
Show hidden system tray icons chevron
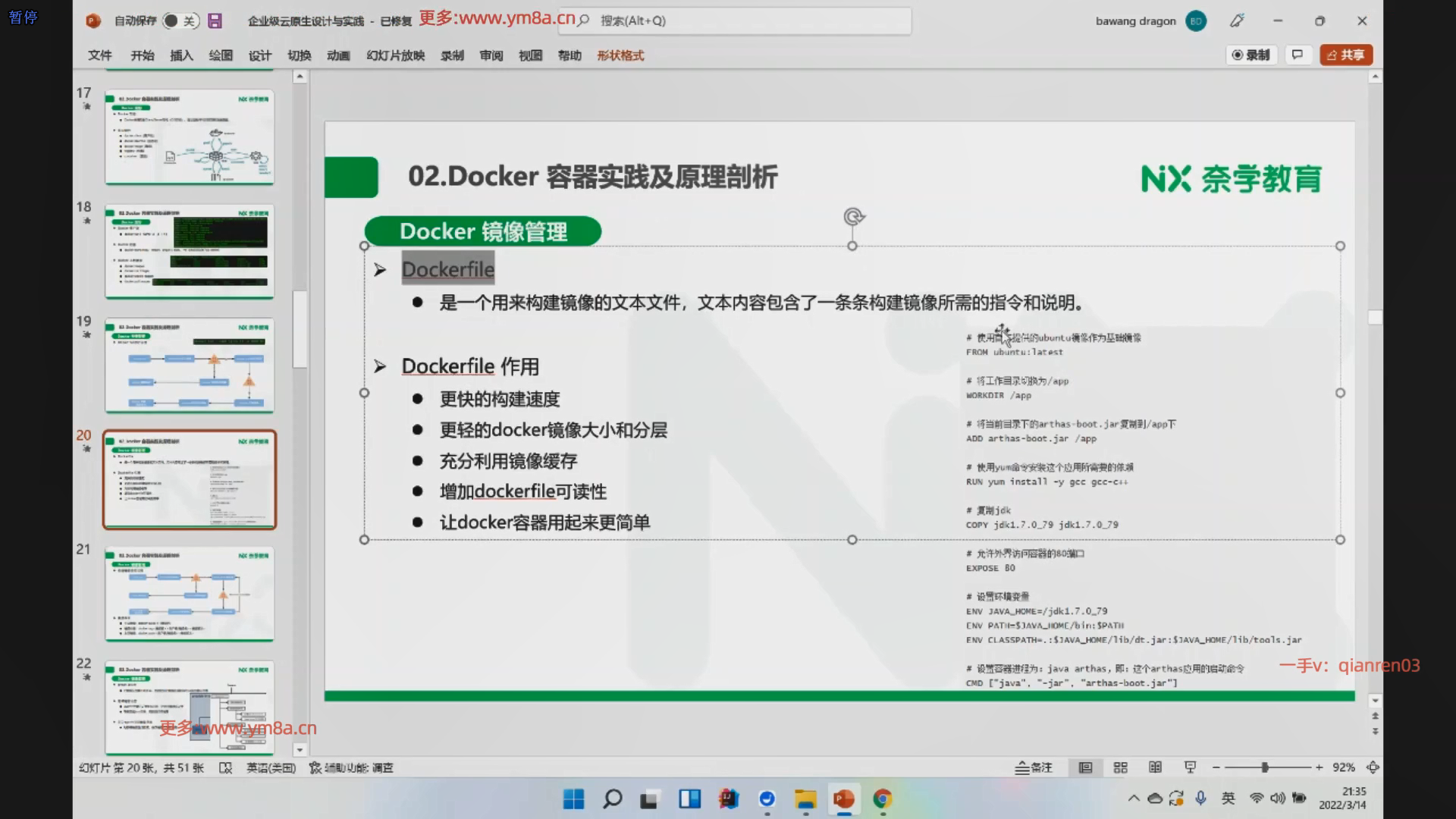click(x=1133, y=798)
